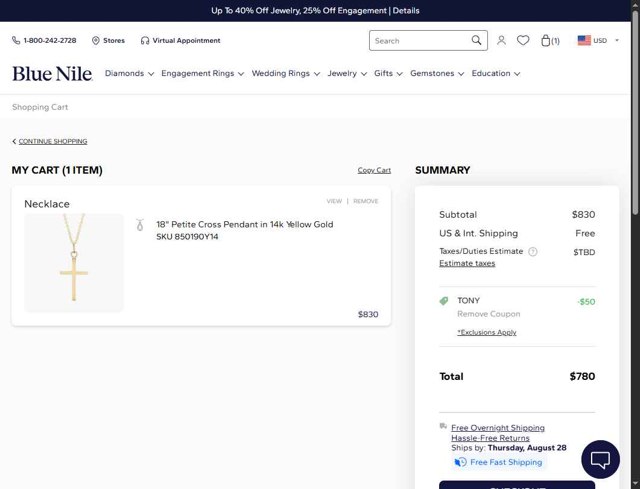The image size is (640, 489).
Task: Expand the Diamonds menu
Action: click(x=129, y=73)
